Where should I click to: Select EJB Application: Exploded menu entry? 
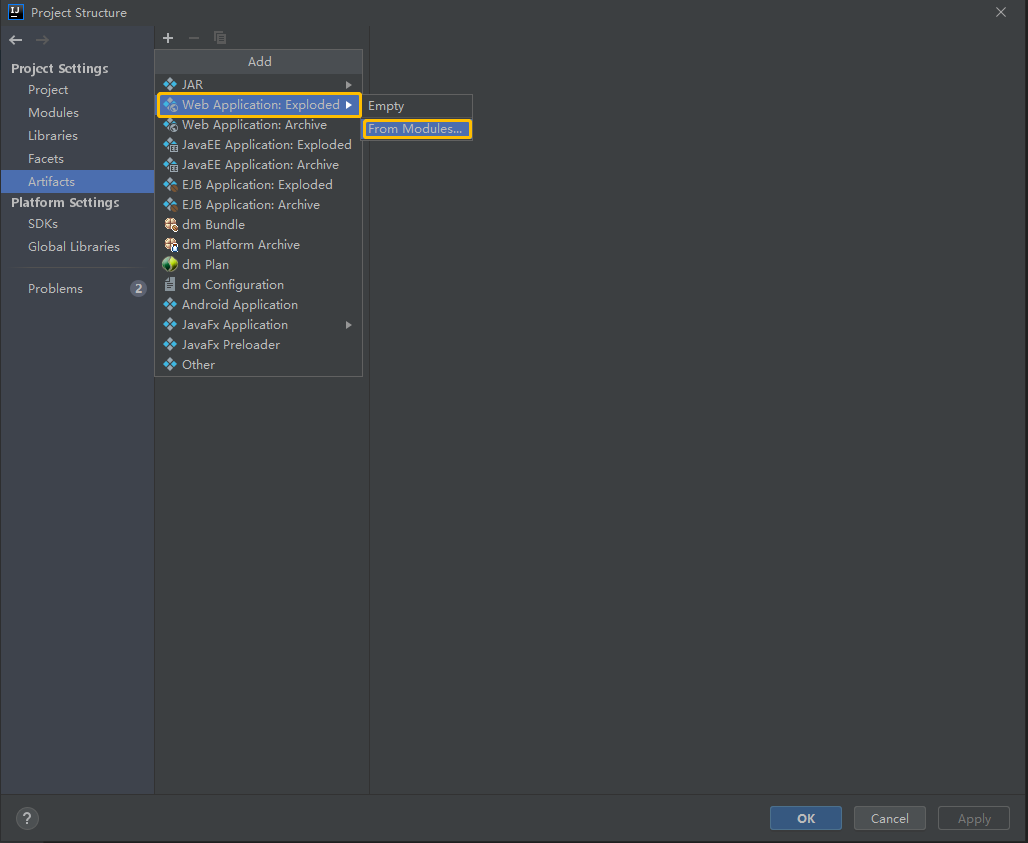[x=259, y=184]
